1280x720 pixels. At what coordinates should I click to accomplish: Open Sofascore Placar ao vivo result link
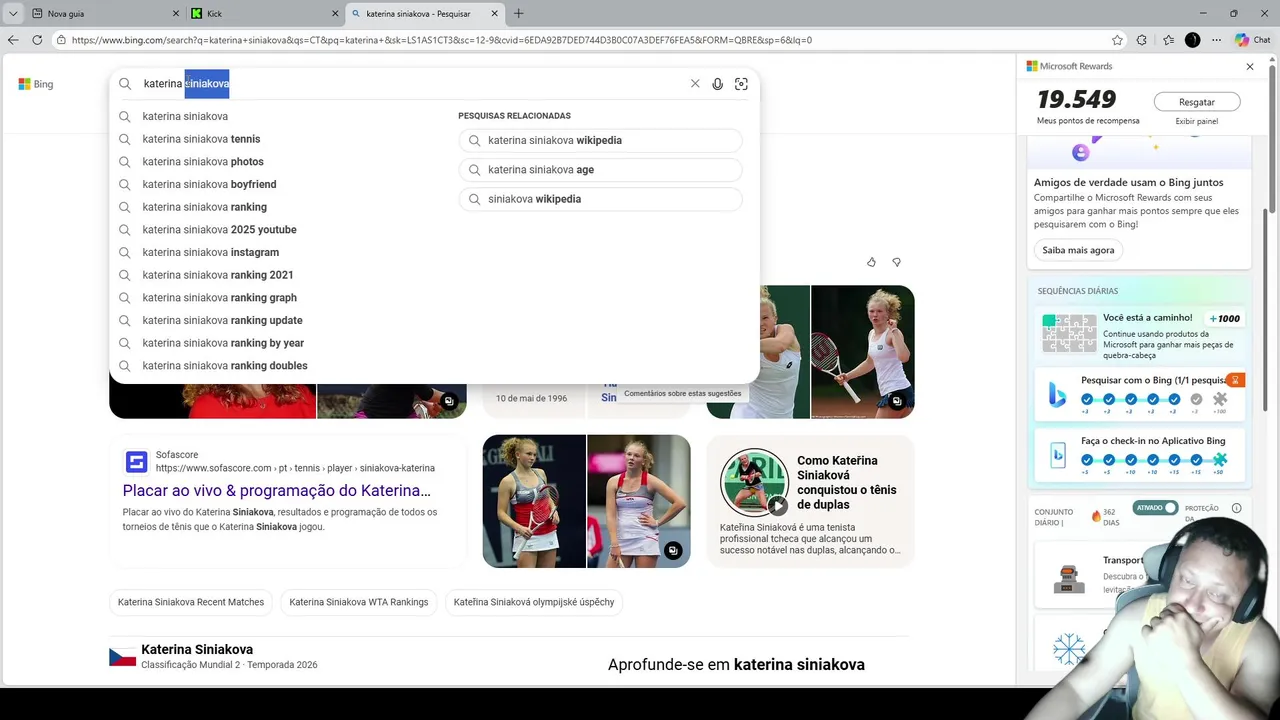click(277, 491)
